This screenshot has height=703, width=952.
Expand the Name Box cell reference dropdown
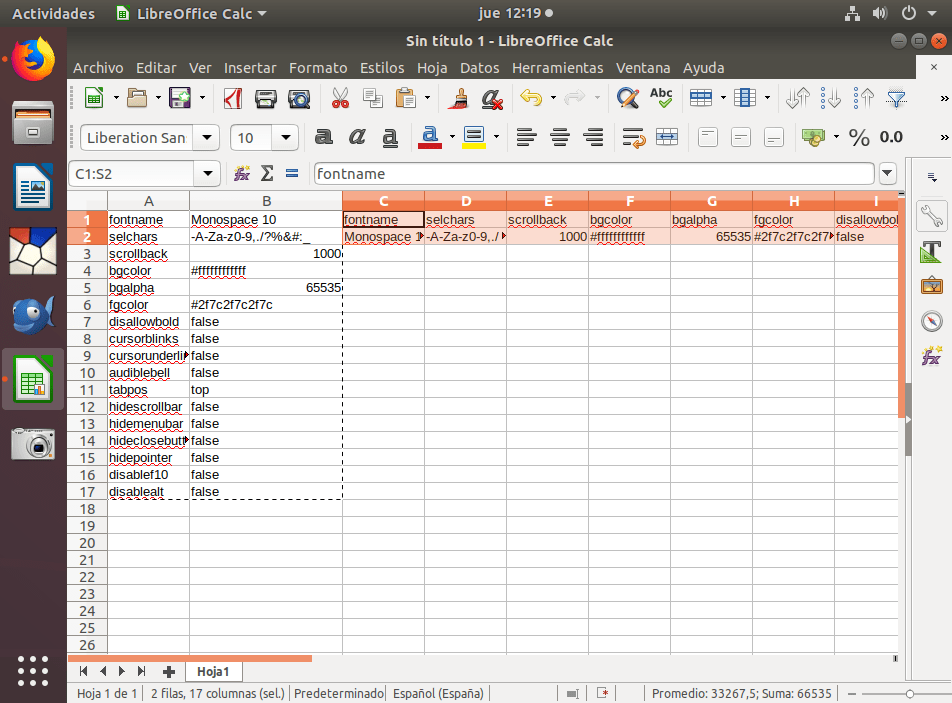[x=208, y=173]
